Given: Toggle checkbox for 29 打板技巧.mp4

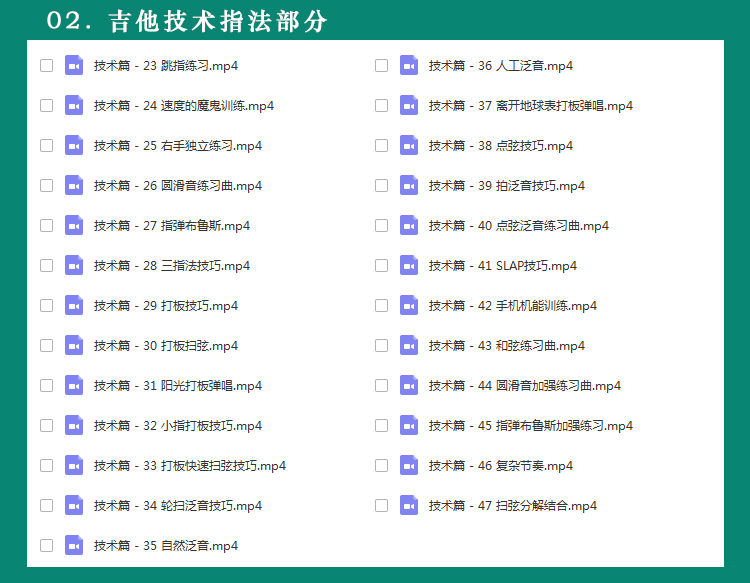Looking at the screenshot, I should [x=46, y=306].
